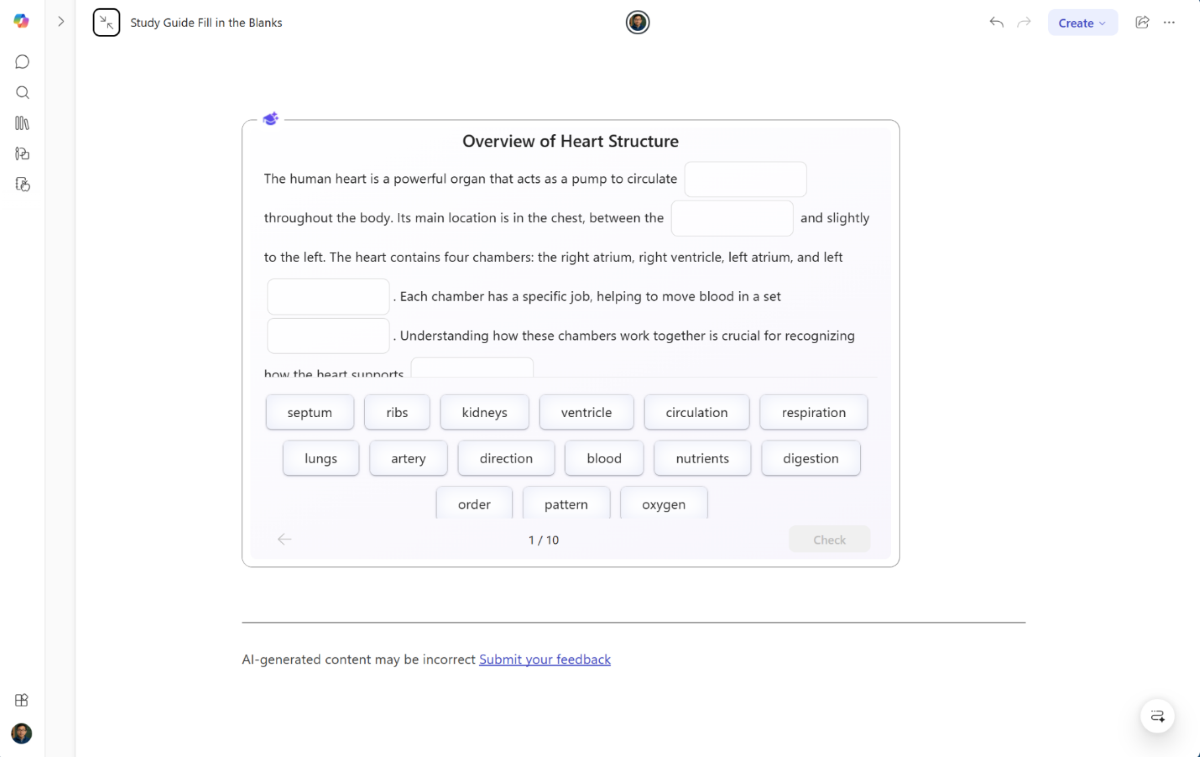The height and width of the screenshot is (757, 1200).
Task: Click the collapse page icon beside the title
Action: coord(106,22)
